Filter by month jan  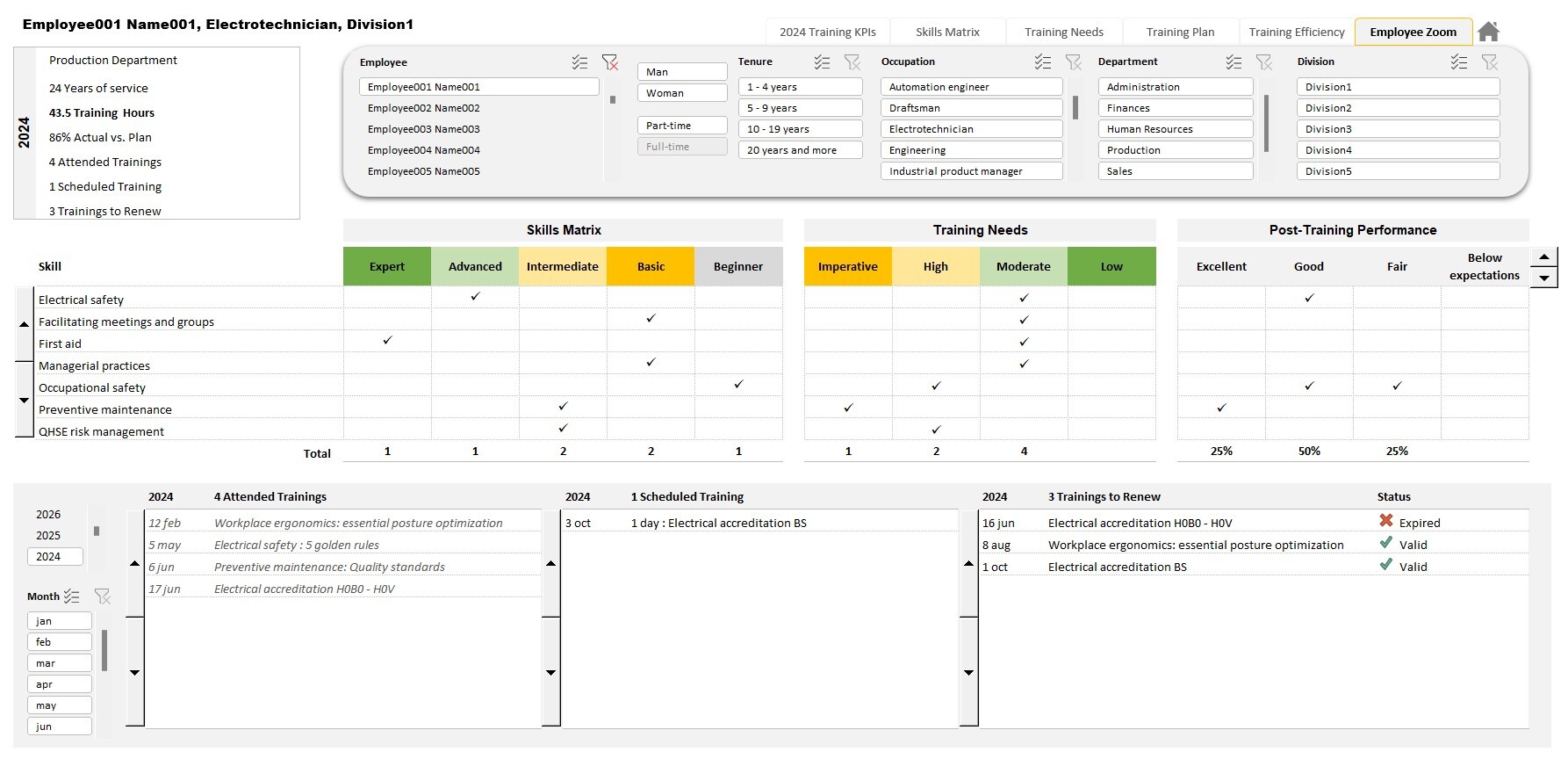[x=60, y=621]
